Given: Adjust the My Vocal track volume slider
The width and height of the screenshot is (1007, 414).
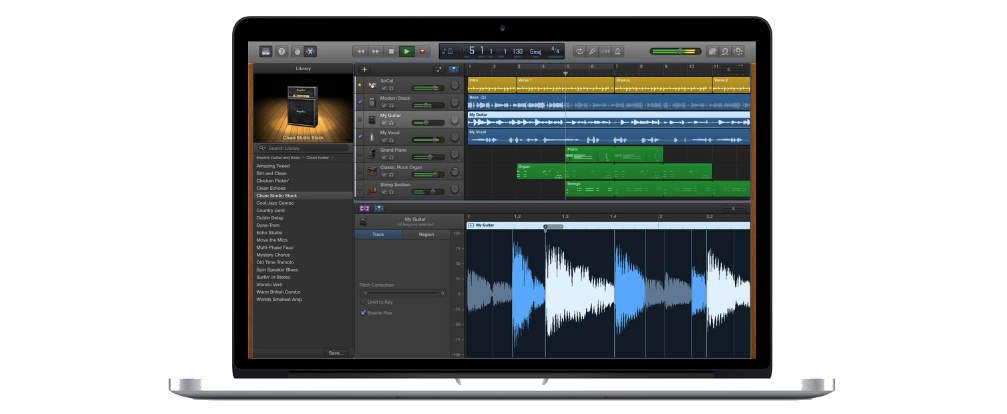Looking at the screenshot, I should [428, 139].
